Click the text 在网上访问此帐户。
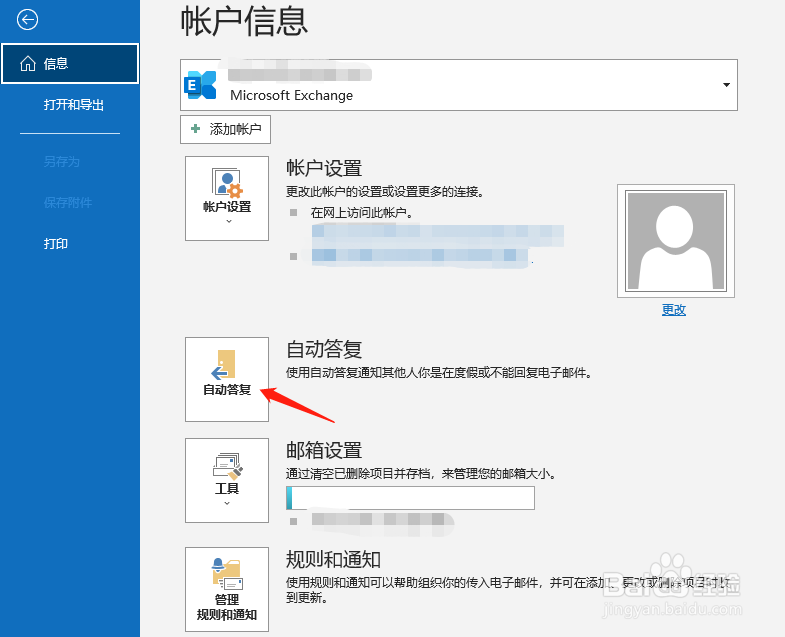The height and width of the screenshot is (637, 785). coord(362,213)
